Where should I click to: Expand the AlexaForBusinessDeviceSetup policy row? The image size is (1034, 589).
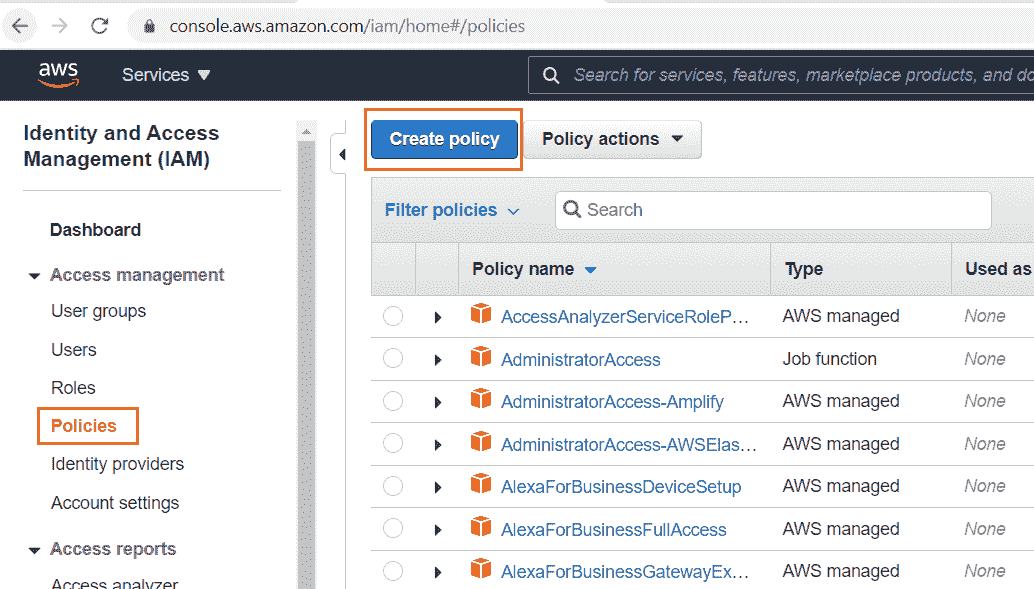tap(438, 487)
